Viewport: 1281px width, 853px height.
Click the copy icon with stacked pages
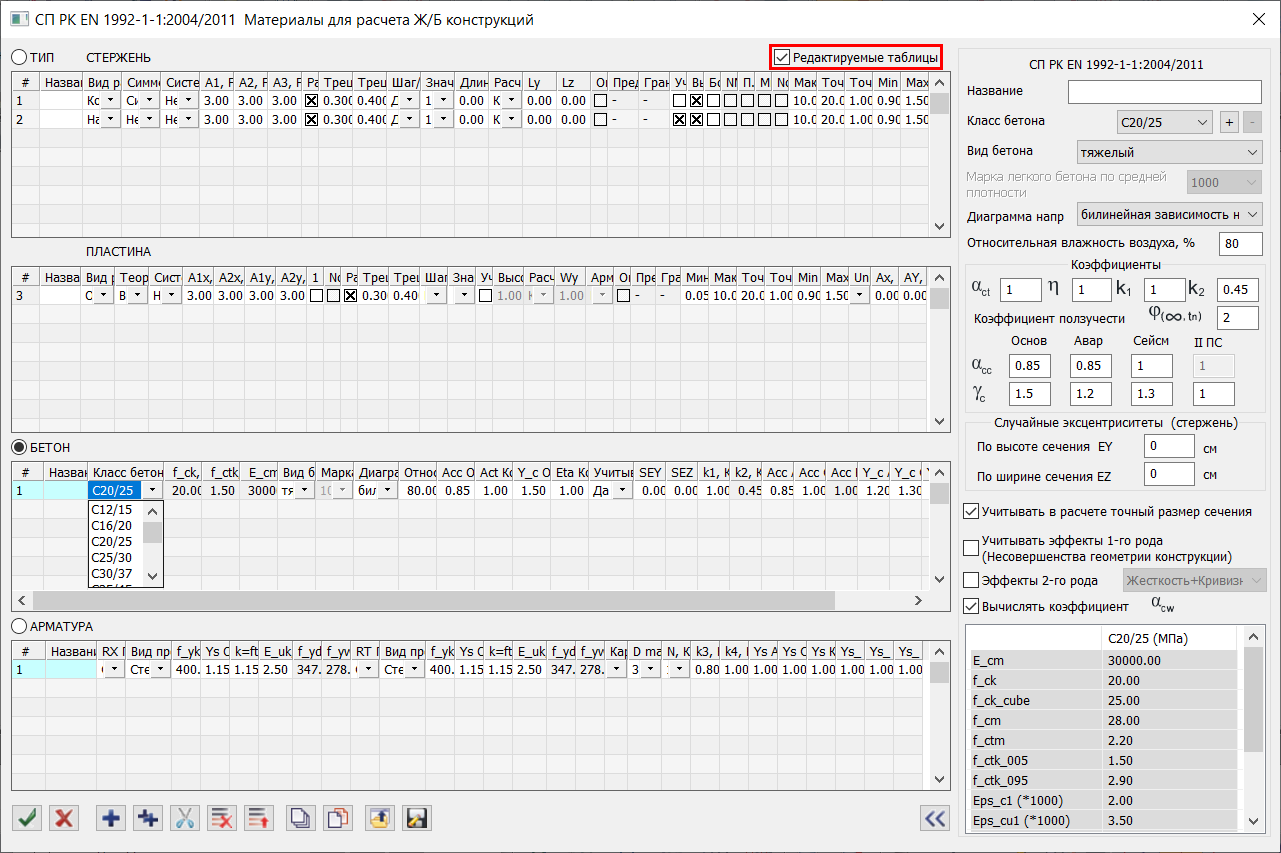point(300,818)
